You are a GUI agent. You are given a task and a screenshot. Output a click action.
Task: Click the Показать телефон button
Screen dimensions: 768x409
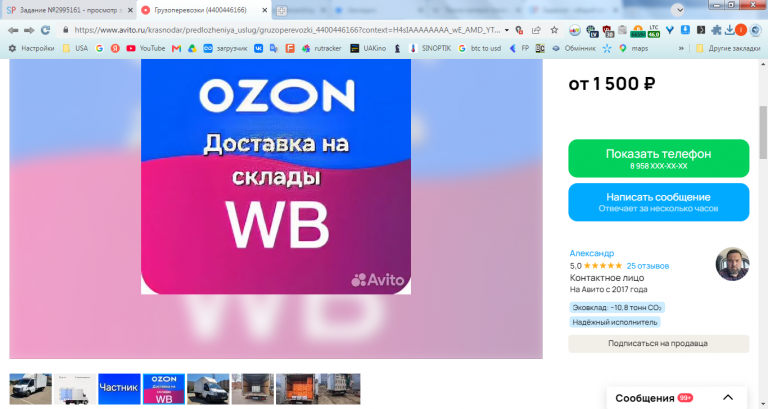[658, 158]
